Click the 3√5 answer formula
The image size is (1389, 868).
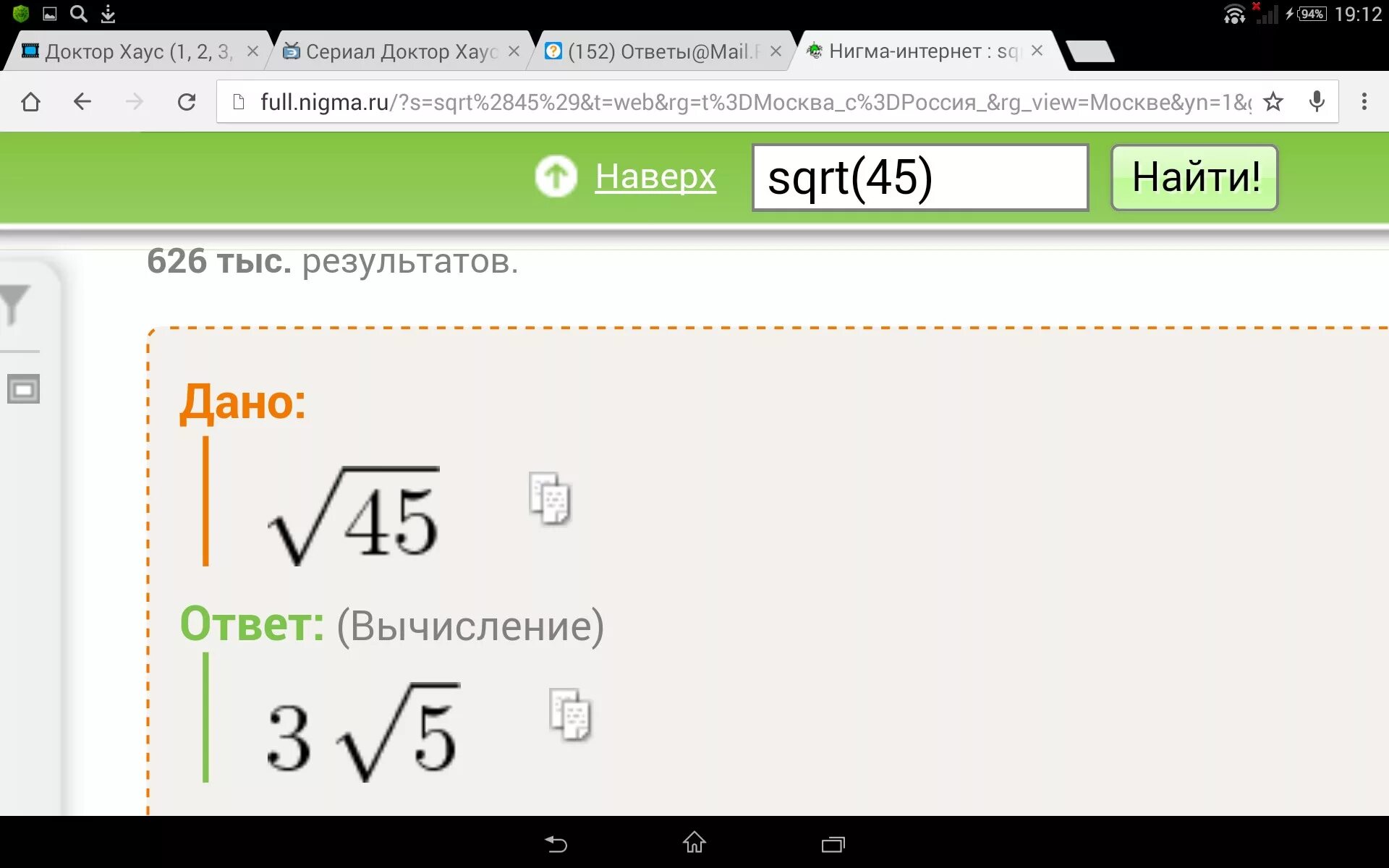tap(362, 732)
